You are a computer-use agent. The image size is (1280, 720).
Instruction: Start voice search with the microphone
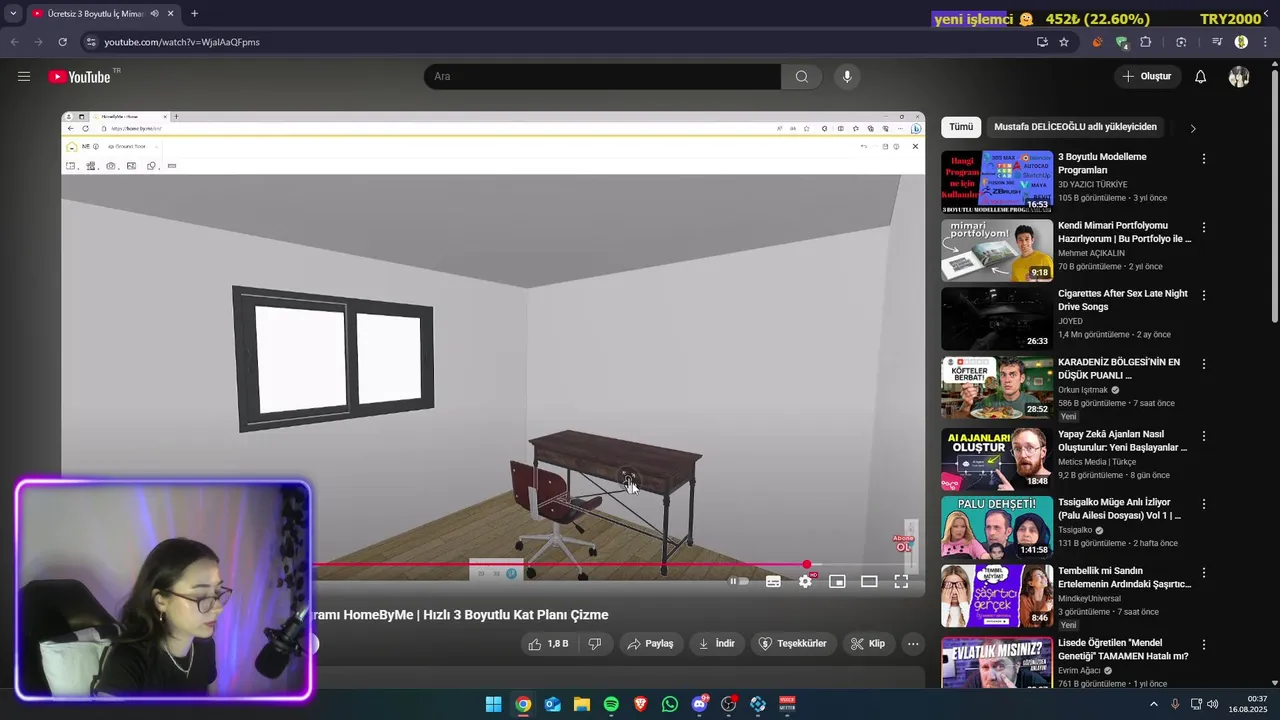click(x=847, y=77)
